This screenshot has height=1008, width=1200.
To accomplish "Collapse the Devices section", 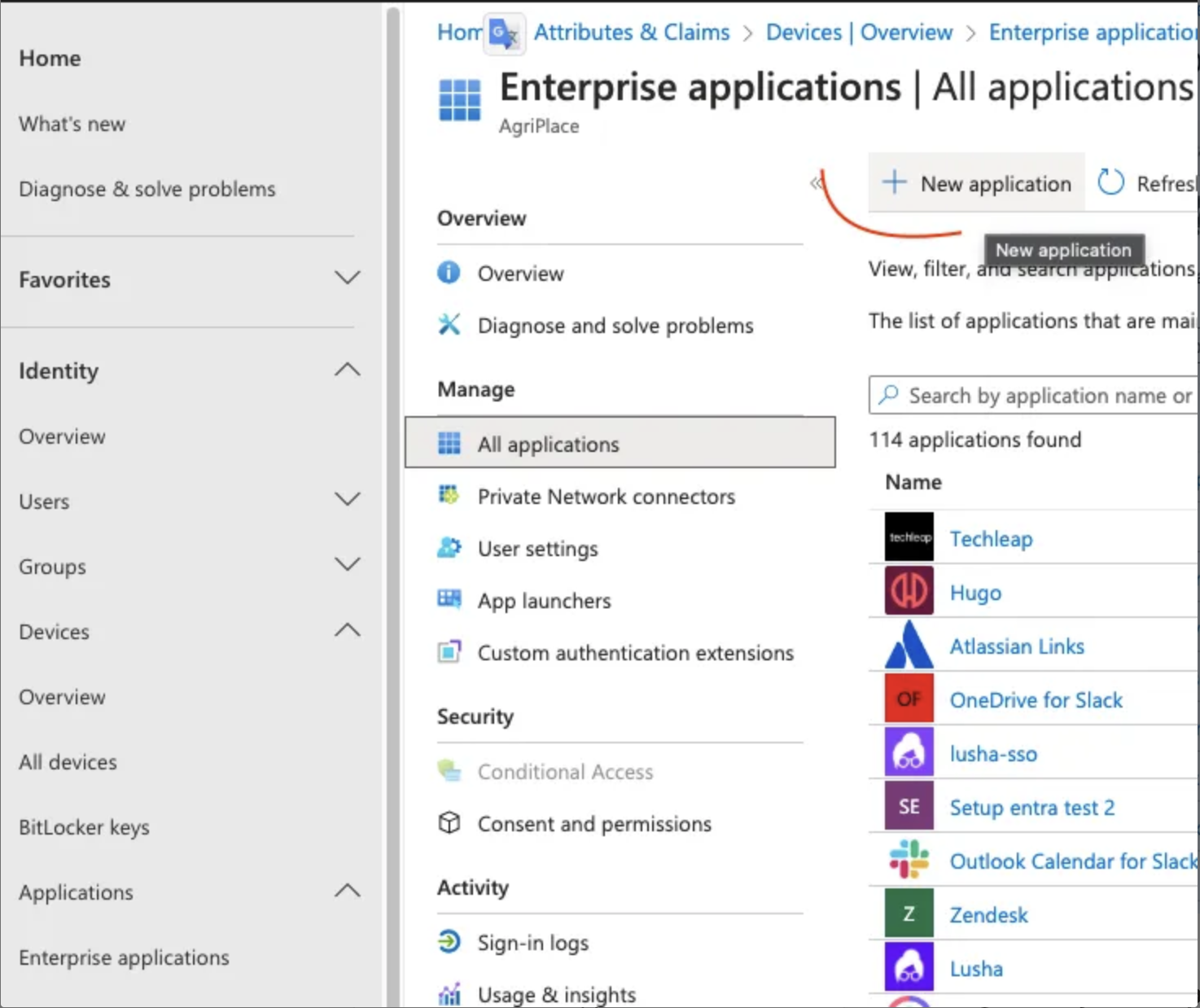I will pos(348,629).
